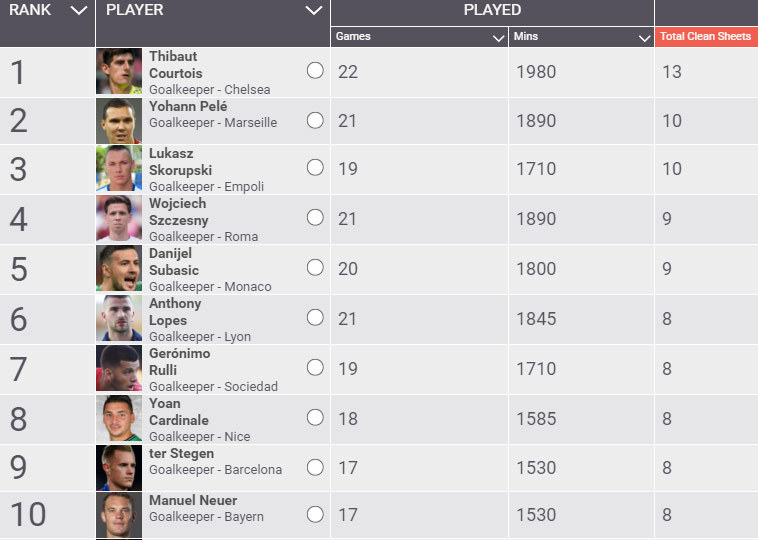758x540 pixels.
Task: Expand the RANK column dropdown arrow
Action: tap(80, 11)
